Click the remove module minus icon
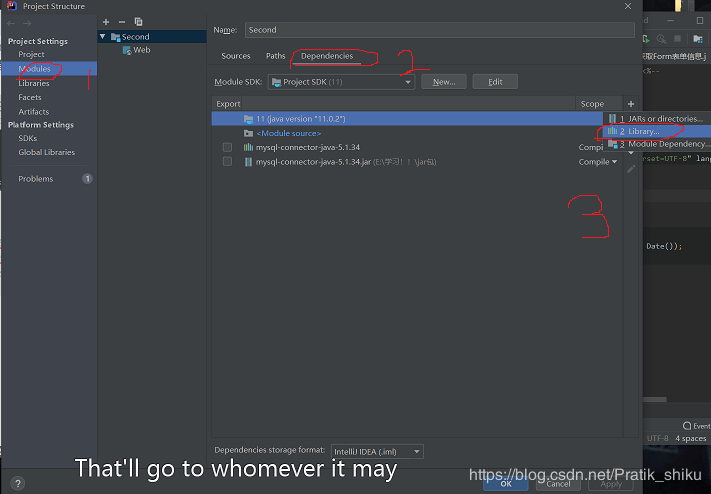Viewport: 711px width, 494px height. click(122, 22)
